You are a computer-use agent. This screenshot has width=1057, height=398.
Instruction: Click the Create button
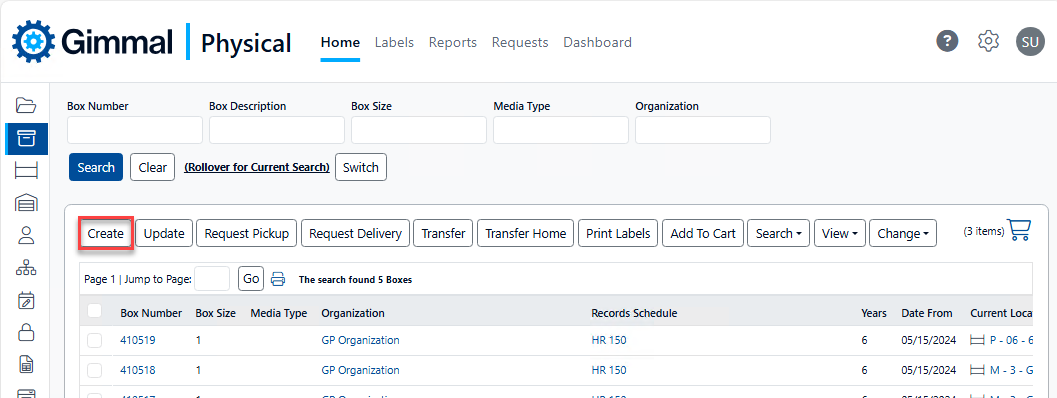coord(106,233)
